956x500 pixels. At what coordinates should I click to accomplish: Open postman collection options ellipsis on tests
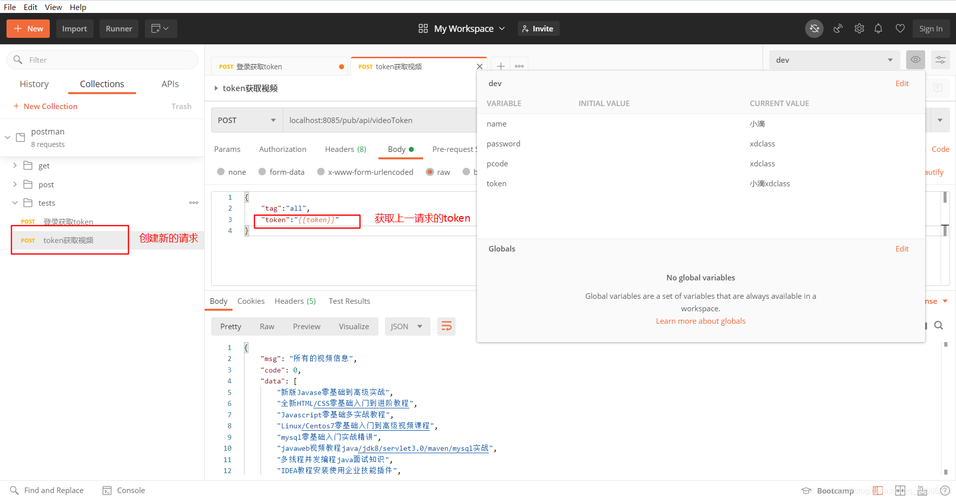[193, 202]
